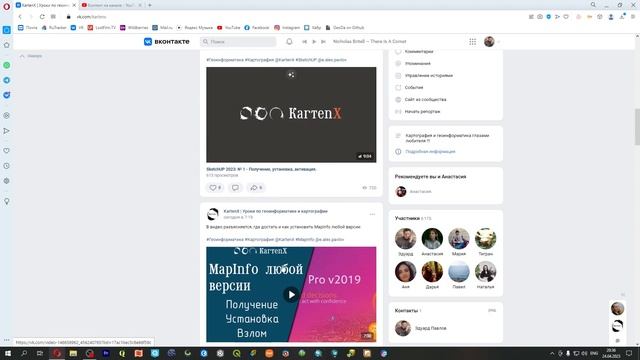This screenshot has width=640, height=360.
Task: Switch to the YouTube browser tab
Action: (x=111, y=5)
